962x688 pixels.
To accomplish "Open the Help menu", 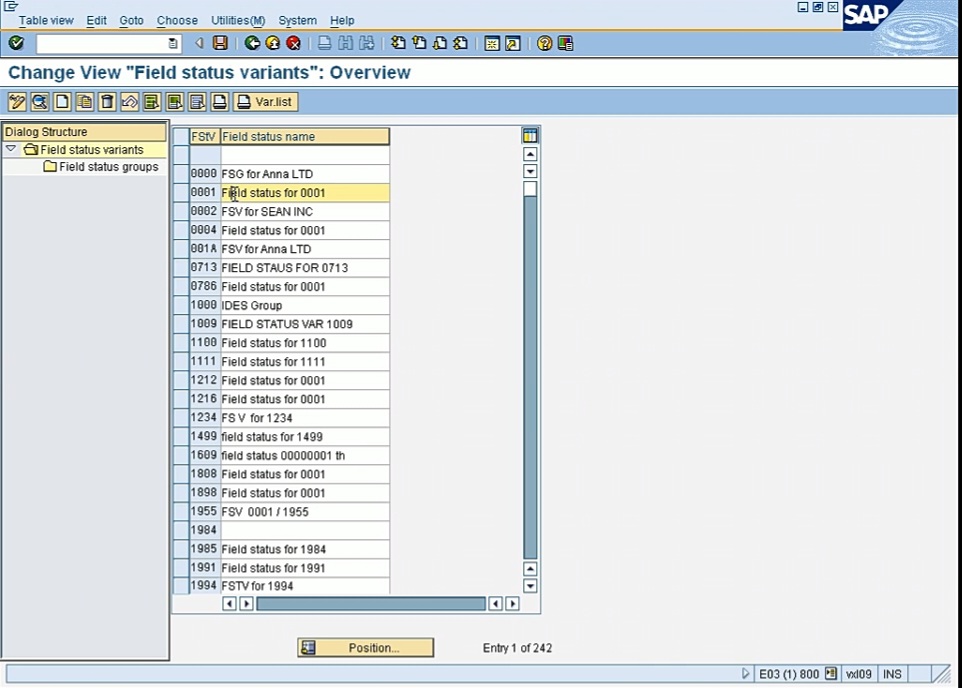I will (x=342, y=20).
